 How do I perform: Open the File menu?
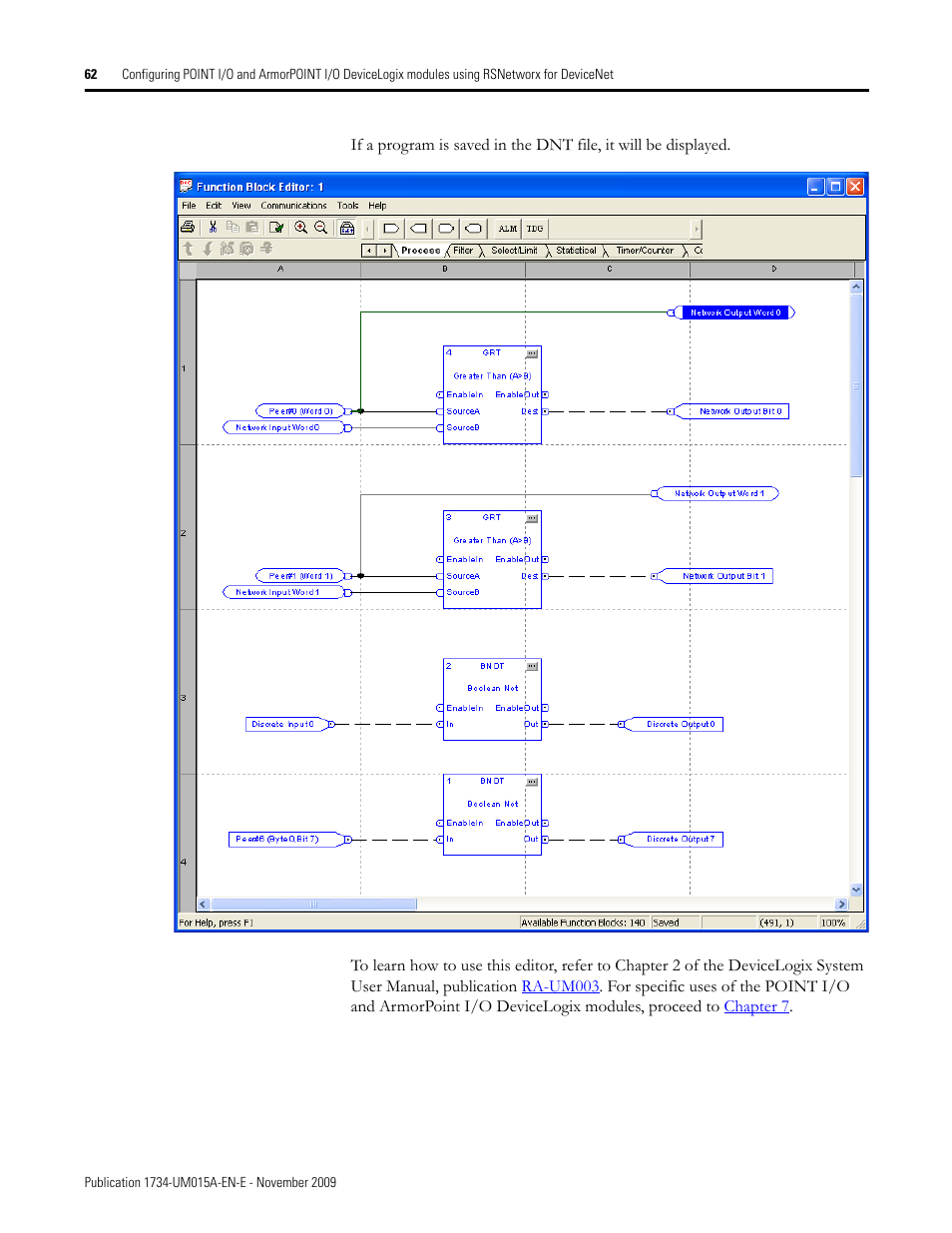189,206
